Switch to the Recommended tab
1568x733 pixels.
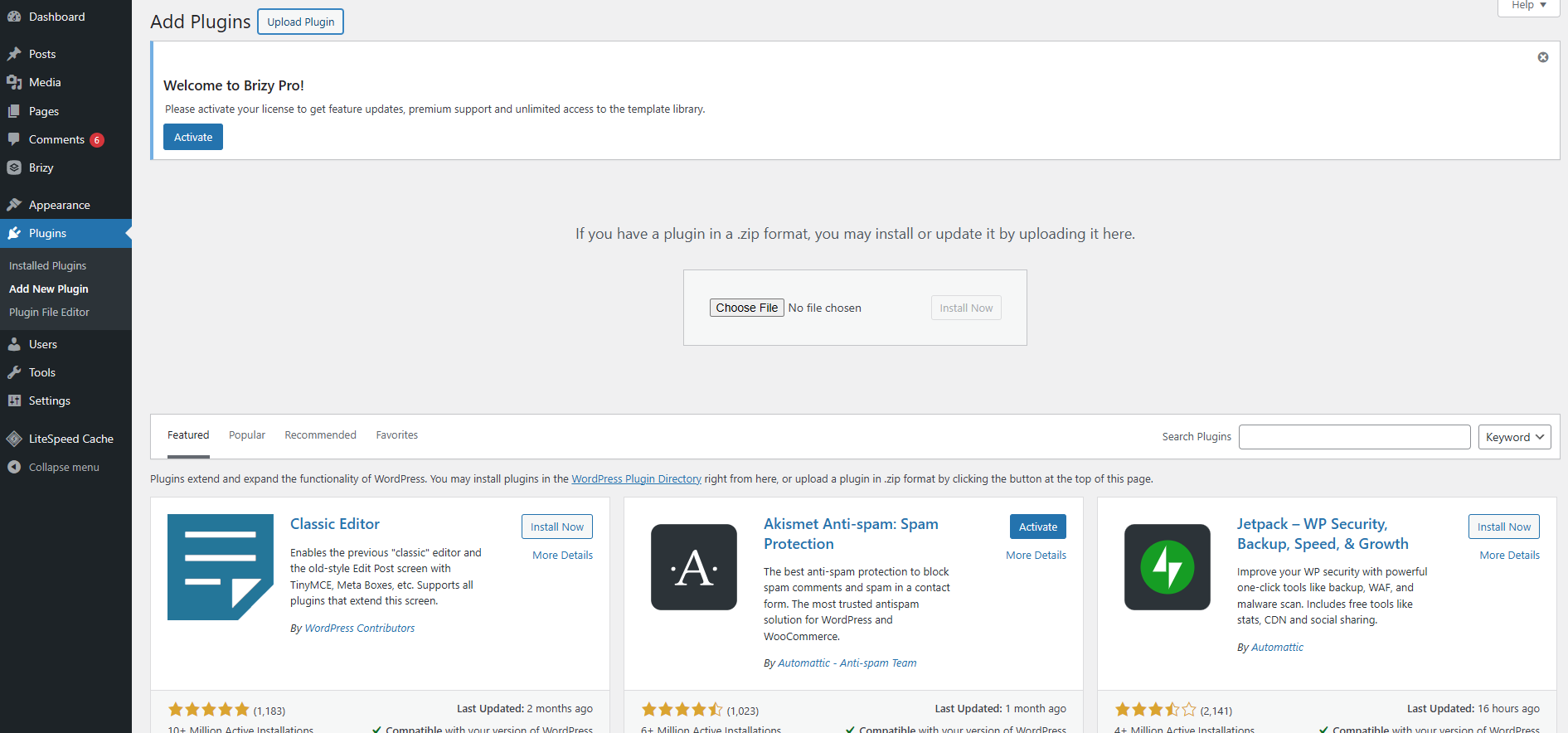[320, 435]
